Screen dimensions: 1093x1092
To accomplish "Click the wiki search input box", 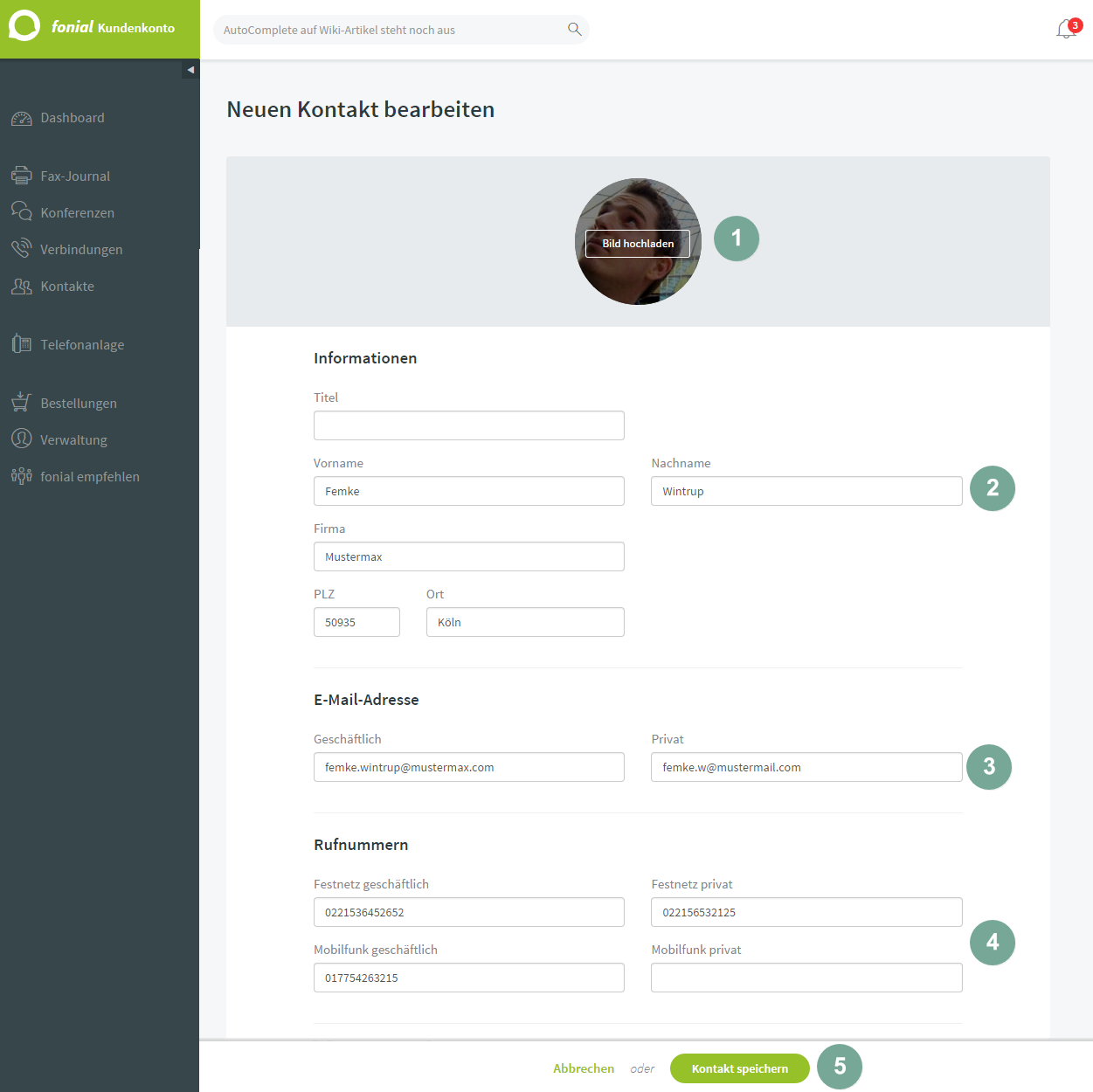I will [401, 30].
